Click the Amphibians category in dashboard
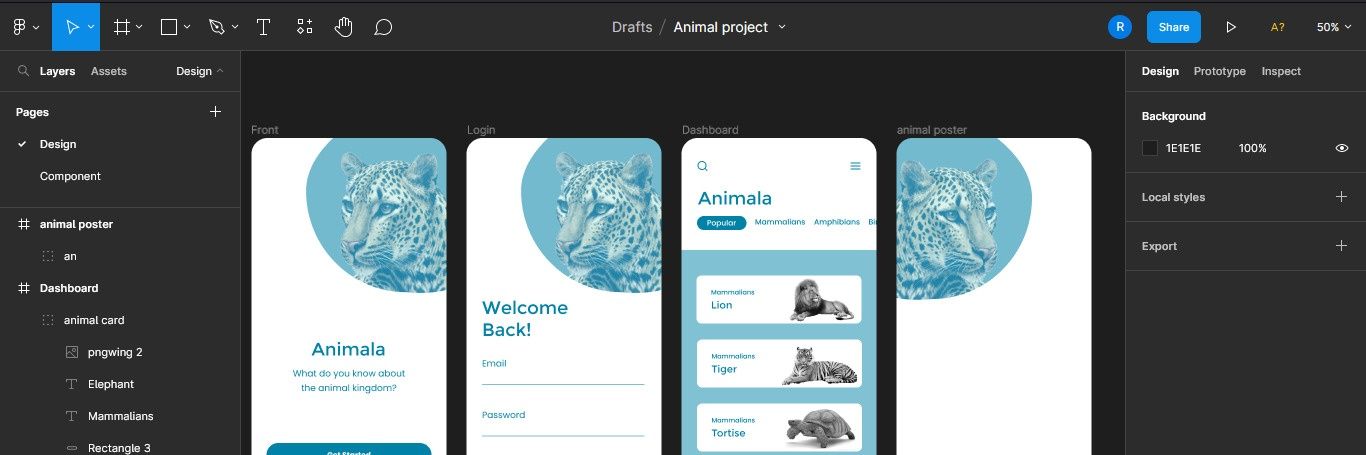Viewport: 1366px width, 455px height. click(x=837, y=222)
